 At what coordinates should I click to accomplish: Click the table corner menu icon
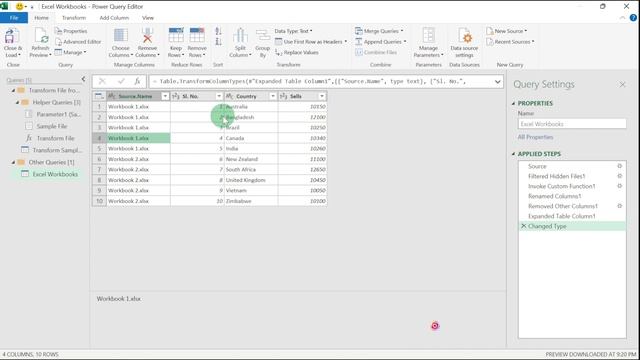(x=99, y=96)
